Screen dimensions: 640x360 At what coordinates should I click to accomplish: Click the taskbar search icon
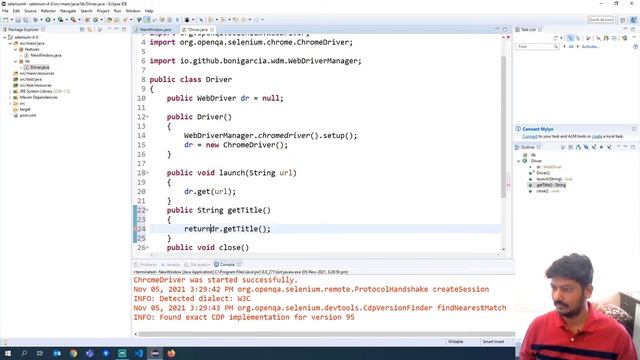point(24,353)
